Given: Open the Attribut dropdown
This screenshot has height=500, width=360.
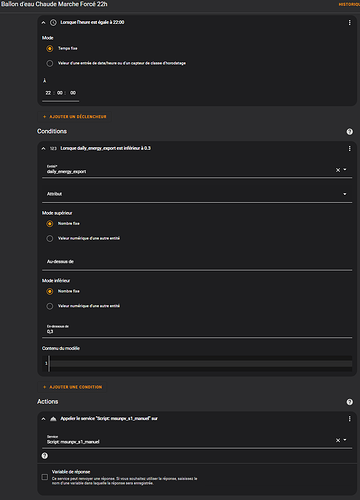Looking at the screenshot, I should [197, 194].
